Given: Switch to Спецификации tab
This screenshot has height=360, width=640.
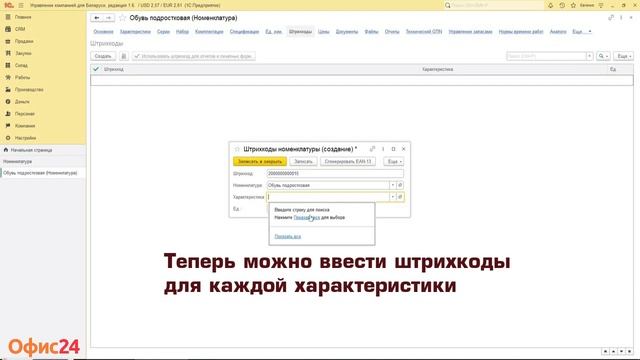Looking at the screenshot, I should click(x=244, y=31).
